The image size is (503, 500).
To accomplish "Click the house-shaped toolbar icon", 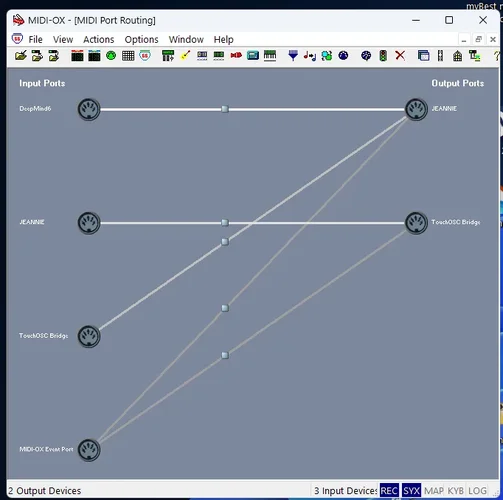I will (457, 56).
